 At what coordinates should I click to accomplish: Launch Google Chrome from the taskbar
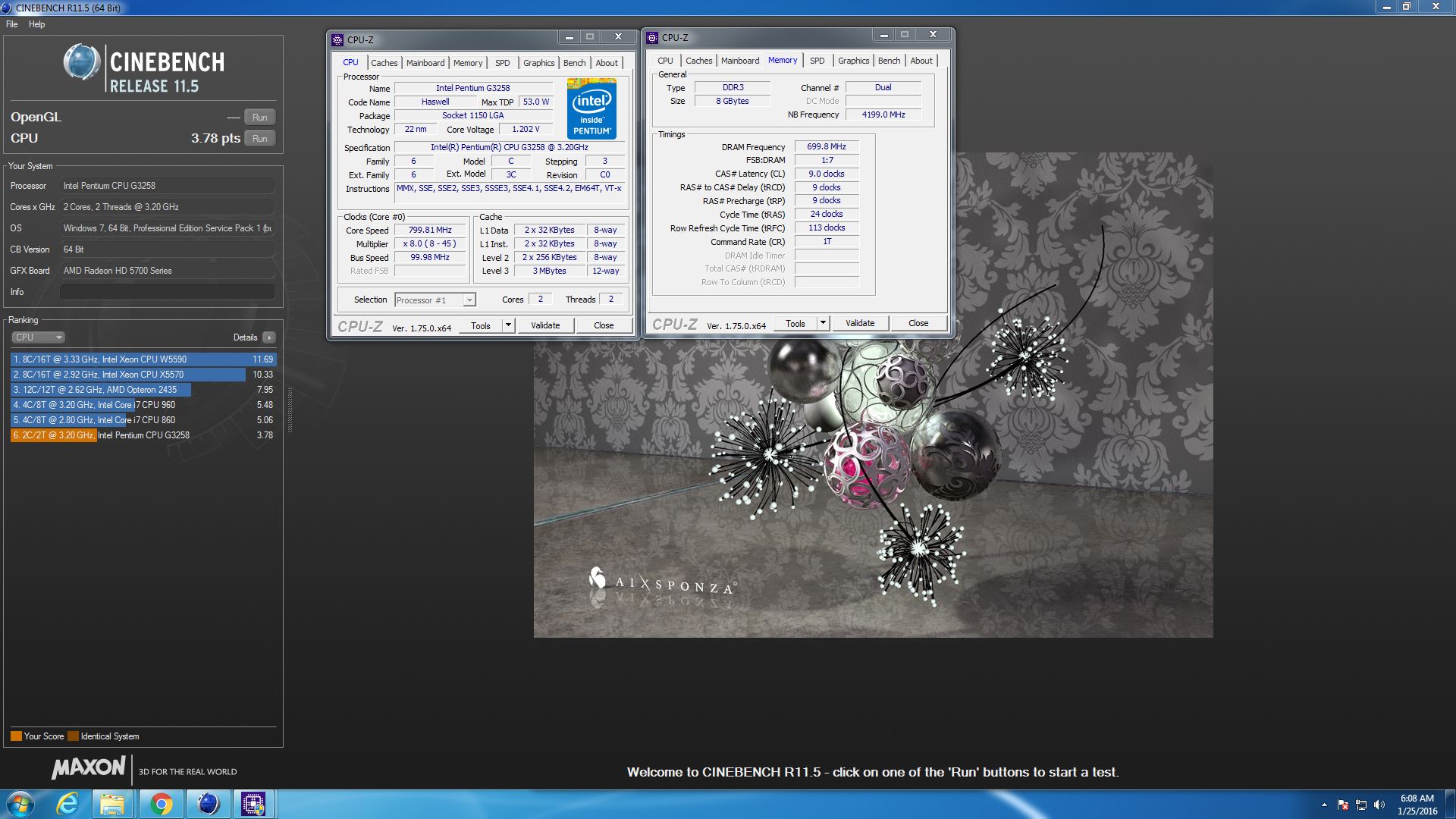click(x=161, y=804)
